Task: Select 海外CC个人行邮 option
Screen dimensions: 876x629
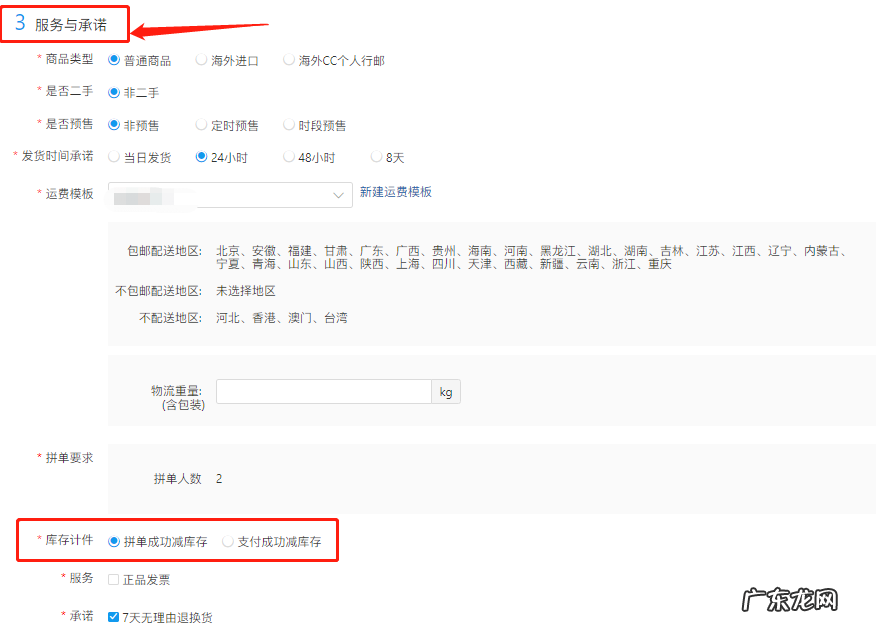Action: click(x=289, y=60)
